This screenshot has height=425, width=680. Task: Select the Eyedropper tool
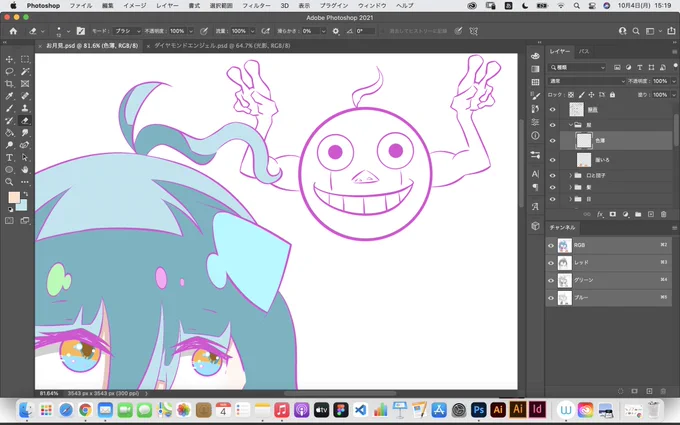[9, 96]
